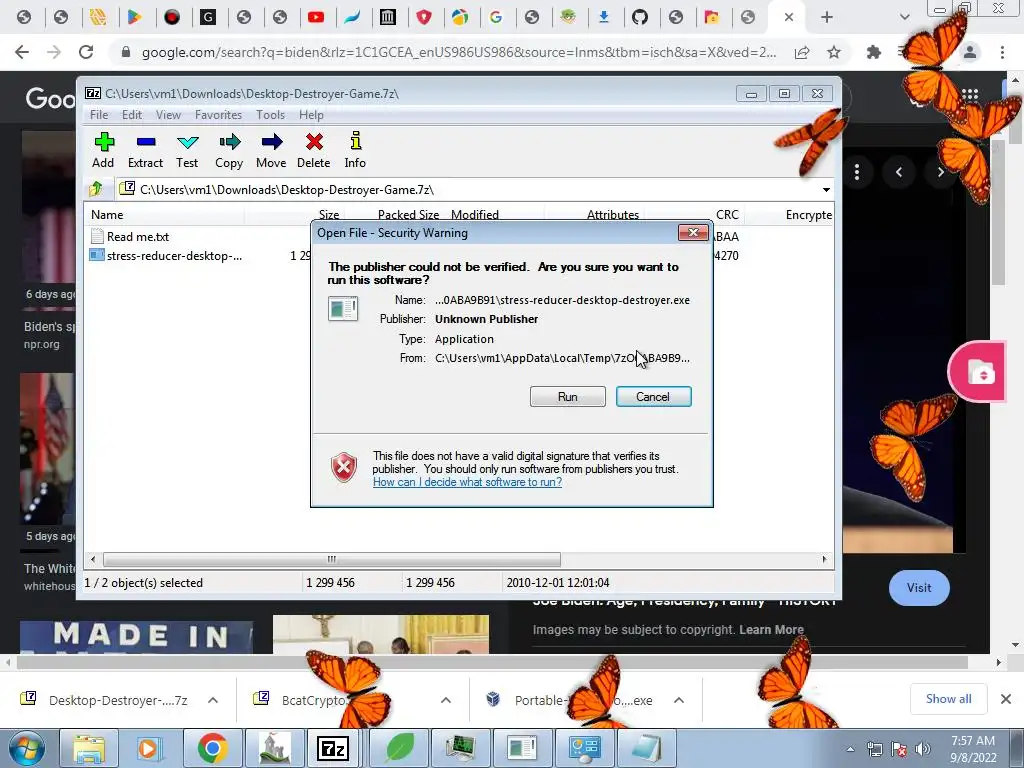Screen dimensions: 1024x768
Task: Bookmark this page with the star icon
Action: (834, 52)
